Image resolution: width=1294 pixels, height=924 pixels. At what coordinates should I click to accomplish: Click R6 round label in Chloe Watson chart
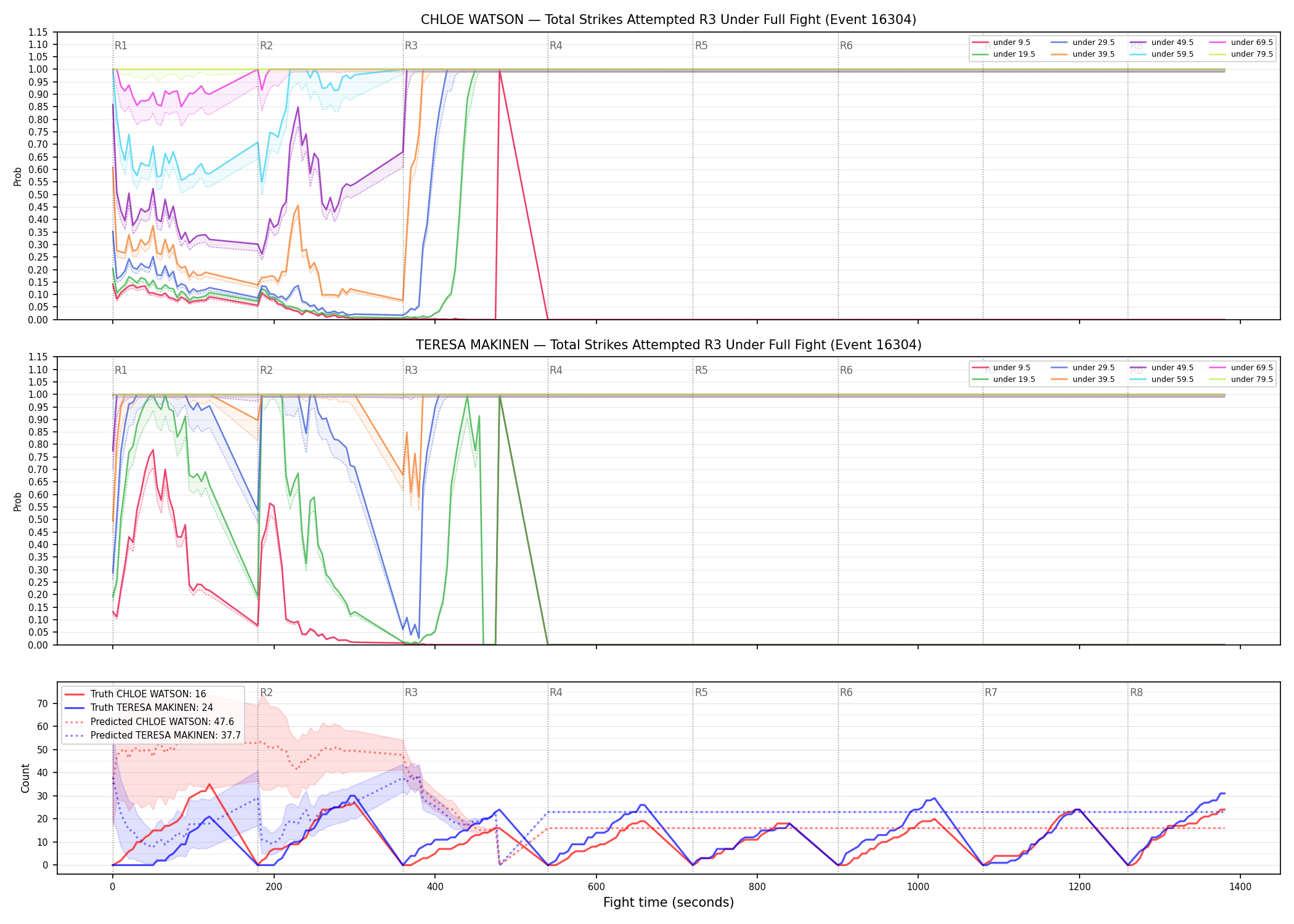(x=846, y=46)
